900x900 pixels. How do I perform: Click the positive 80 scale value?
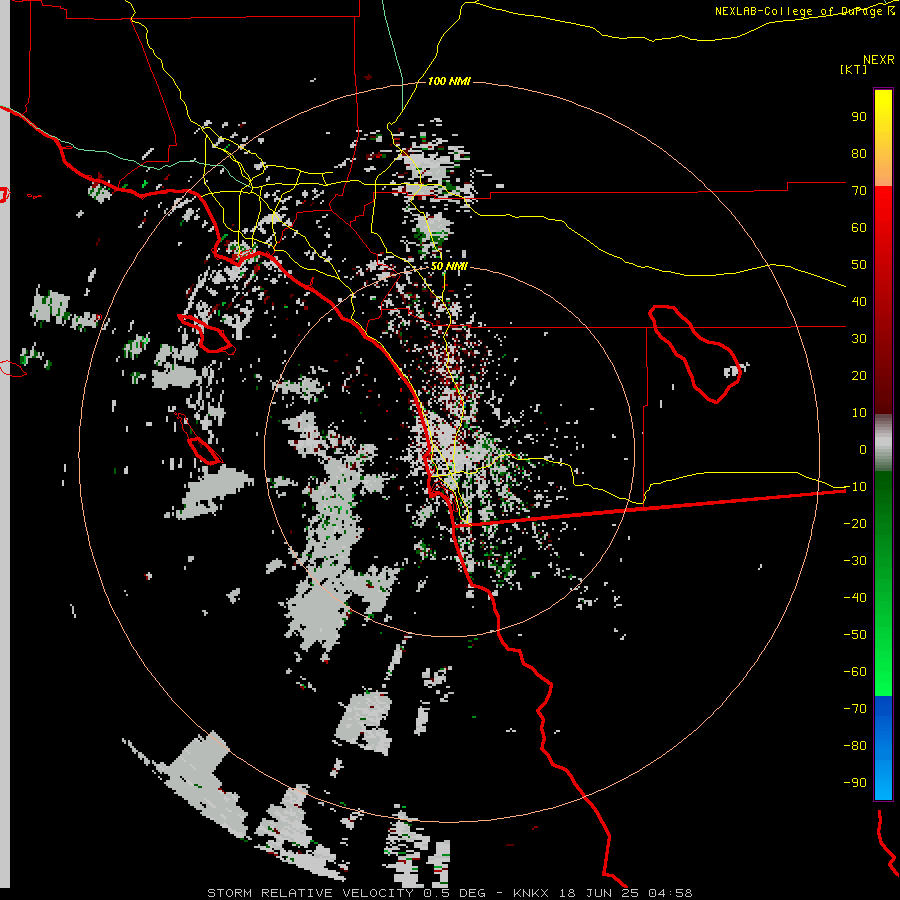(859, 153)
